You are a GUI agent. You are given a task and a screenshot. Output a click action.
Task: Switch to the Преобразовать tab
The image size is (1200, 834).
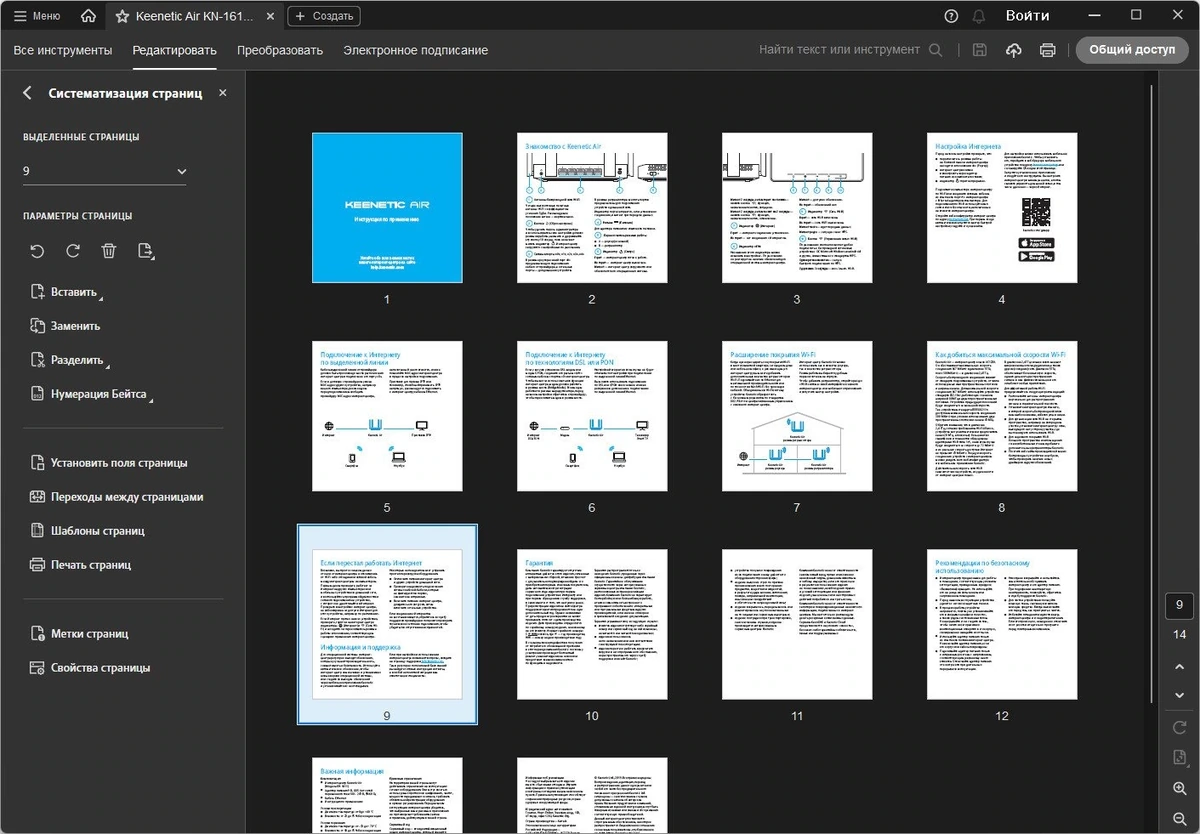[280, 50]
